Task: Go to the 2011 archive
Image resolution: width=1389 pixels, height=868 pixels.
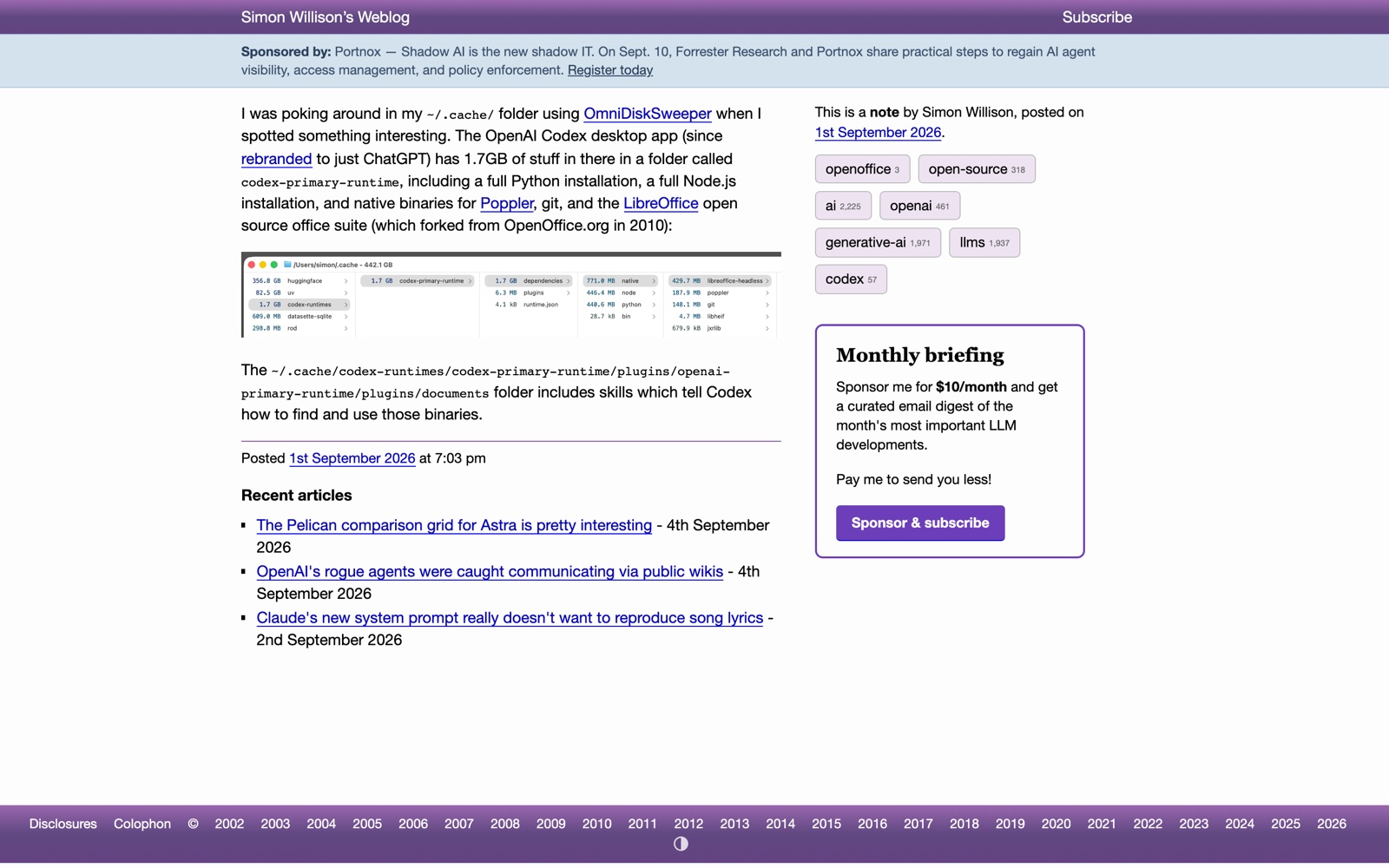Action: (x=642, y=824)
